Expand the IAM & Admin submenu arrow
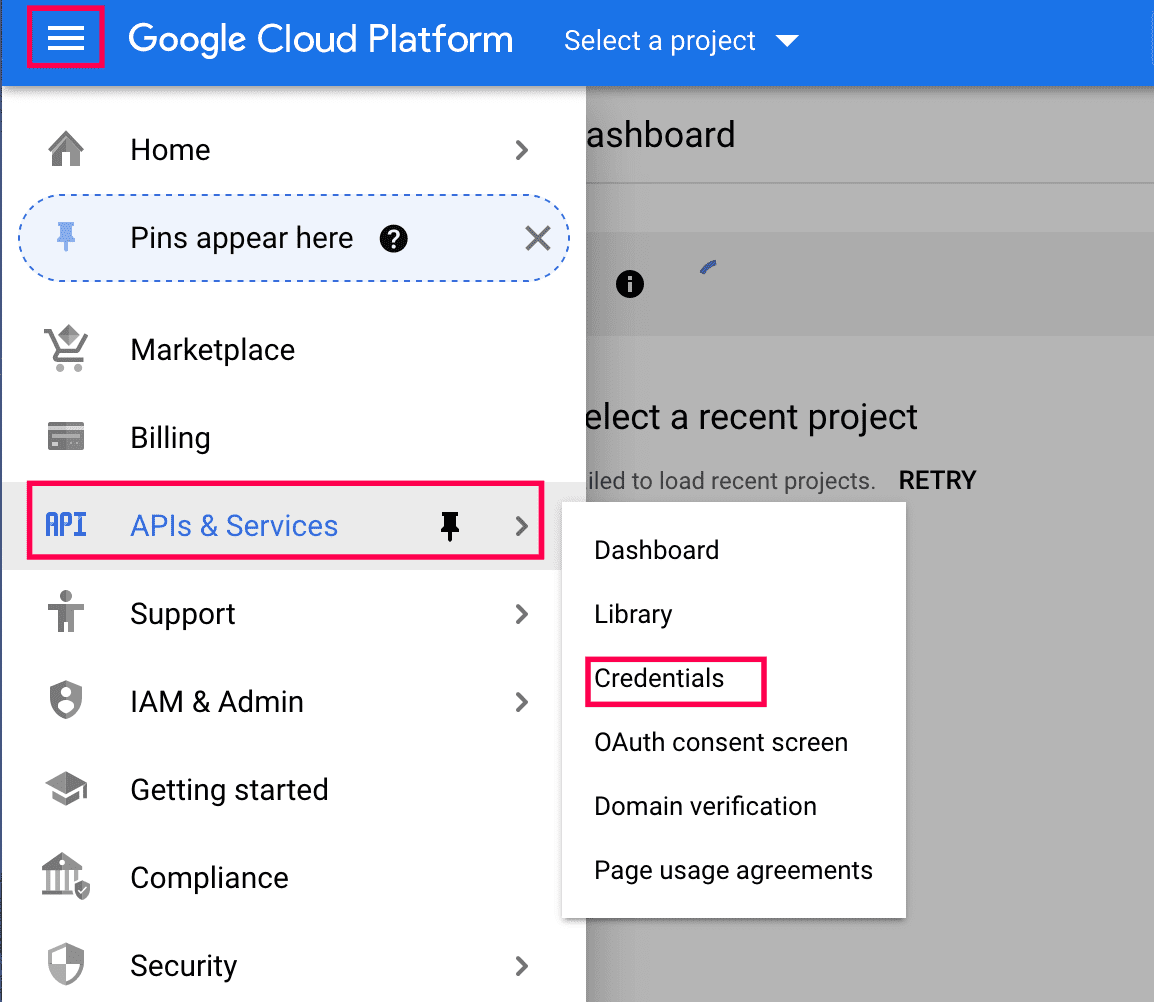Image resolution: width=1154 pixels, height=1002 pixels. [521, 702]
